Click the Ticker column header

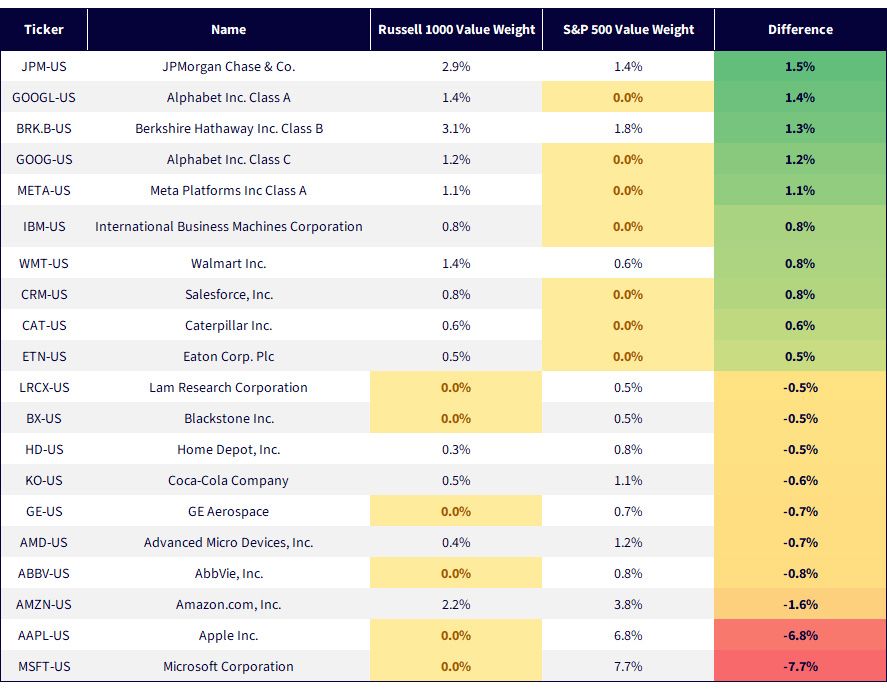[44, 29]
